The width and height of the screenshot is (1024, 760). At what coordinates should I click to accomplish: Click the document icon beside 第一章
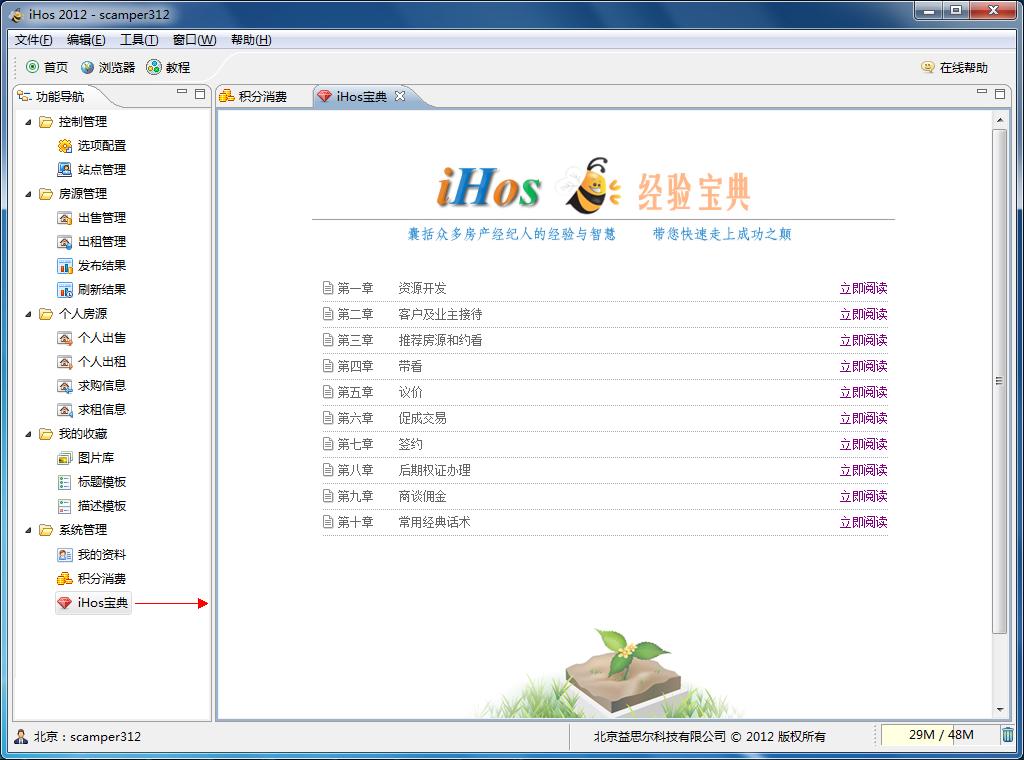tap(328, 288)
